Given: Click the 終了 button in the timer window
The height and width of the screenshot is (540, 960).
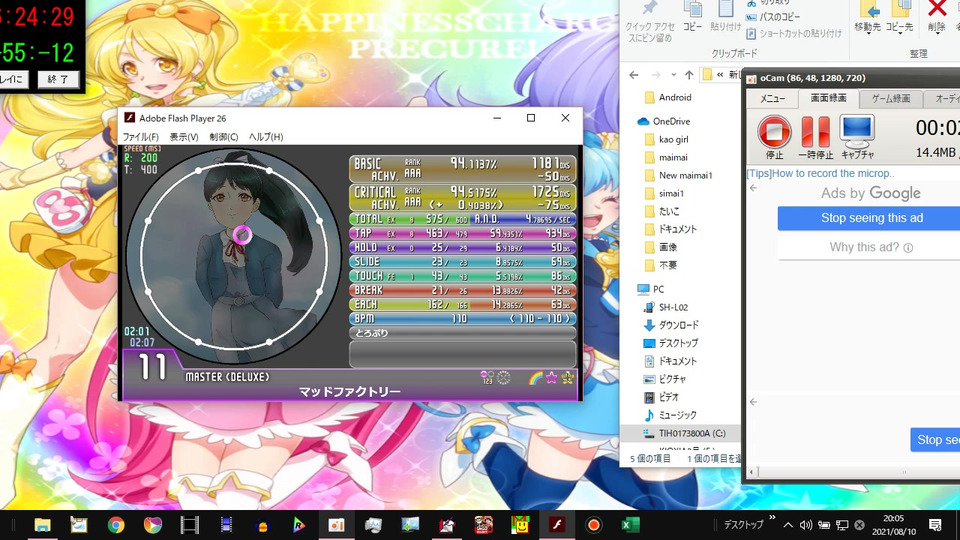Looking at the screenshot, I should click(x=58, y=79).
